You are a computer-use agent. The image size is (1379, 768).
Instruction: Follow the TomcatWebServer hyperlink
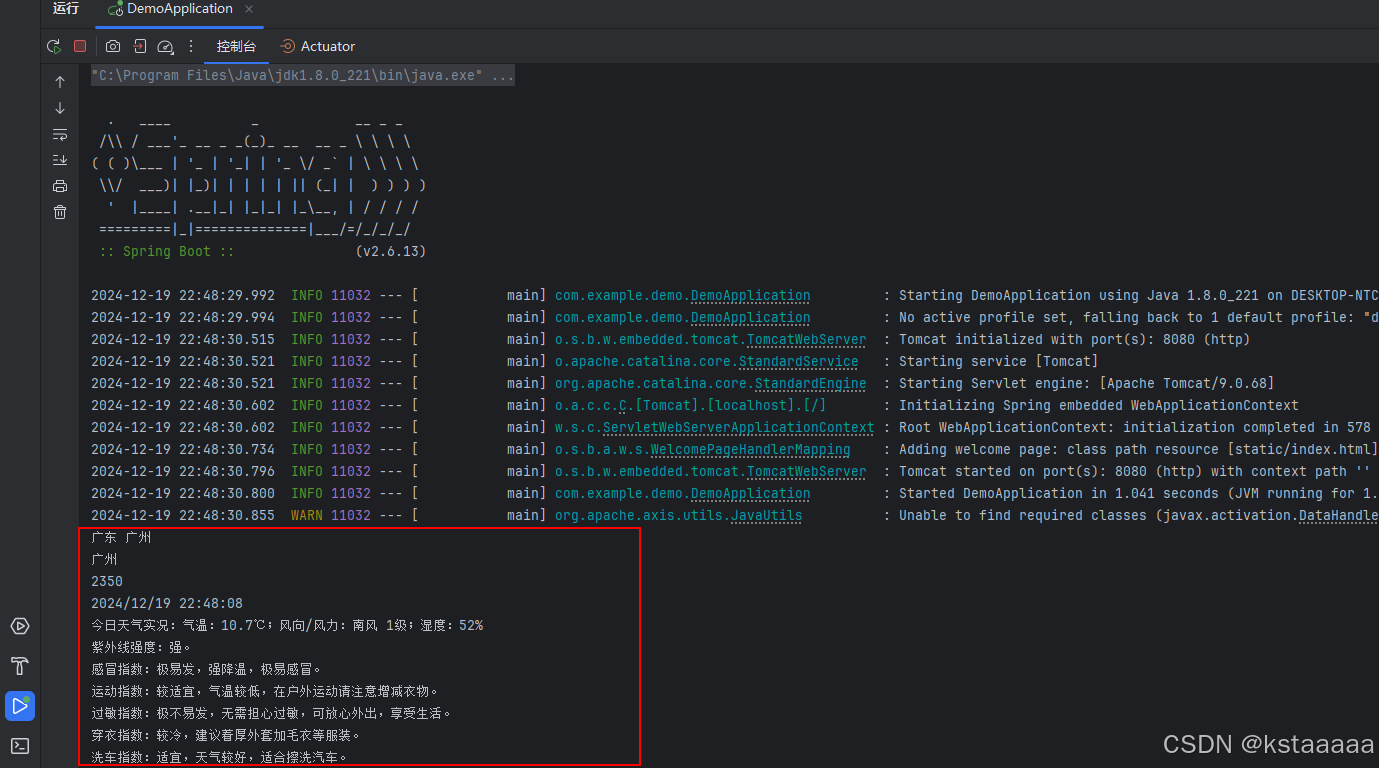[x=806, y=339]
